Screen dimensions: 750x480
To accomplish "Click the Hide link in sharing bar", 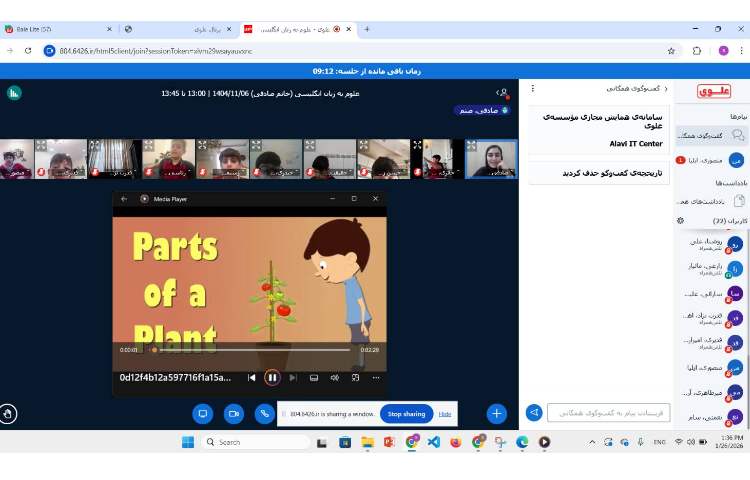I will coord(445,414).
